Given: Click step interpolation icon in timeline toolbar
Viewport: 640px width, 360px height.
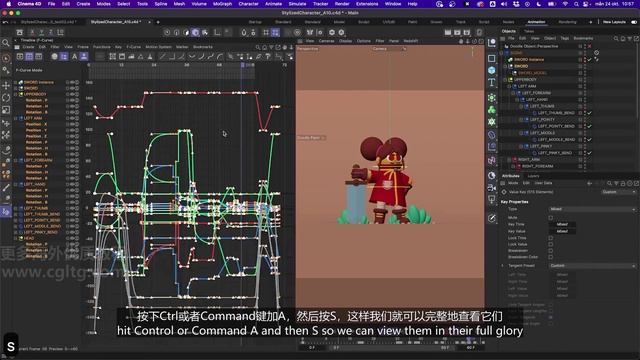Looking at the screenshot, I should (x=172, y=57).
